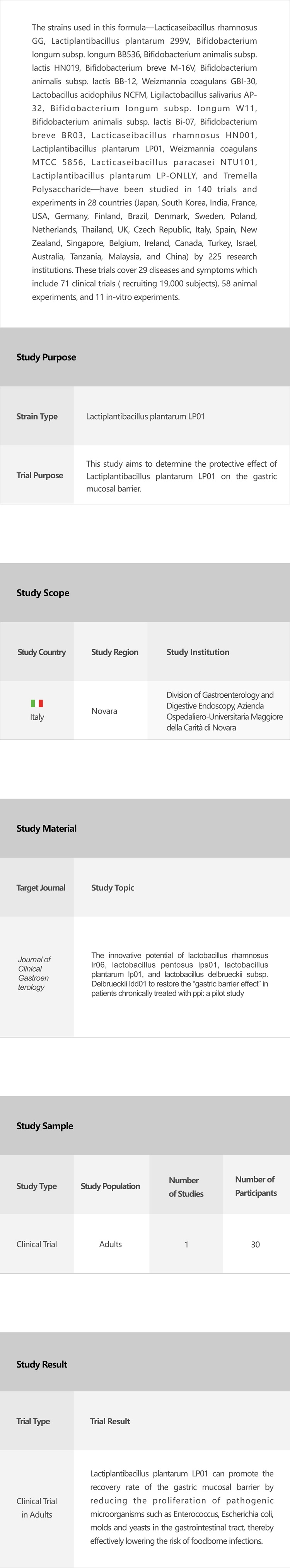Image resolution: width=290 pixels, height=1568 pixels.
Task: Click the Italy flag icon
Action: (x=37, y=703)
